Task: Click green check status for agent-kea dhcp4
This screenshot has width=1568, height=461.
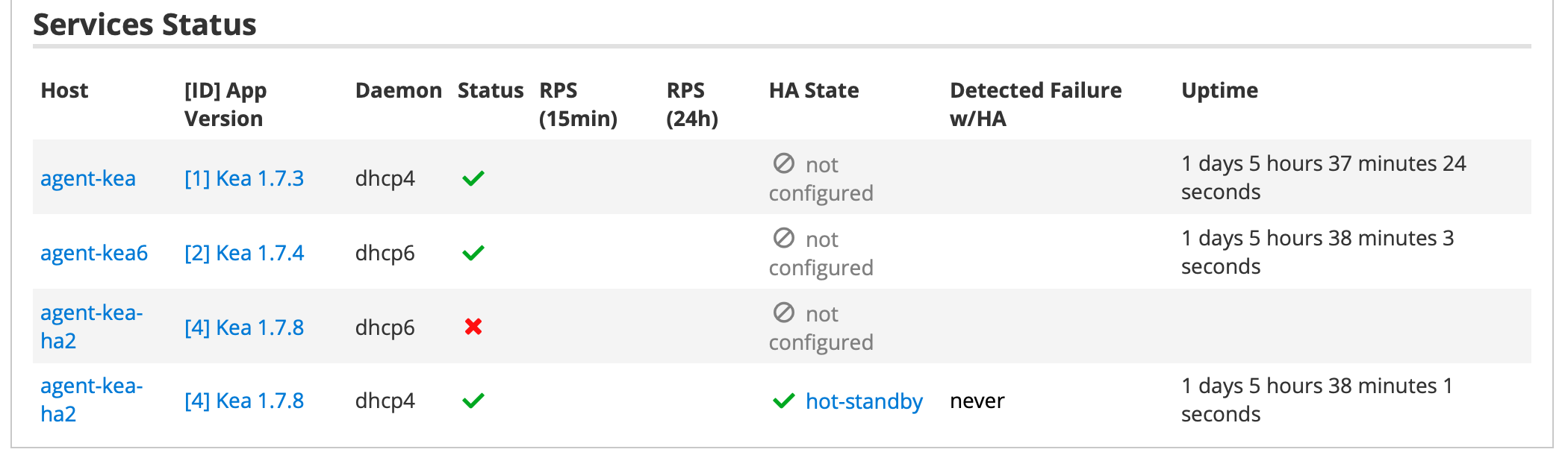Action: [473, 178]
